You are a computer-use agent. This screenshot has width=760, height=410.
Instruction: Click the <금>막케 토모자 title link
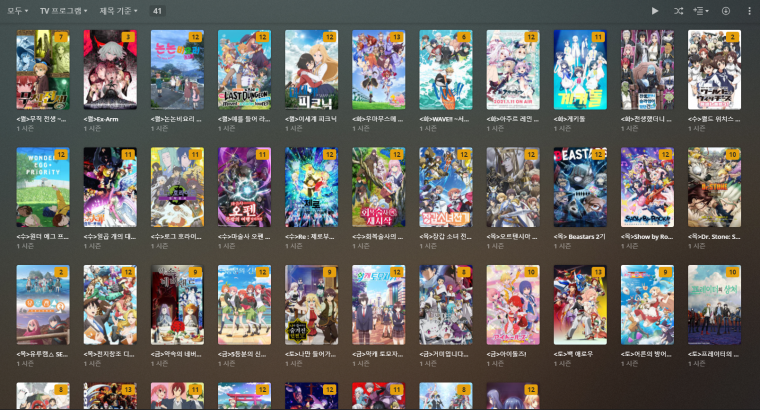(377, 354)
